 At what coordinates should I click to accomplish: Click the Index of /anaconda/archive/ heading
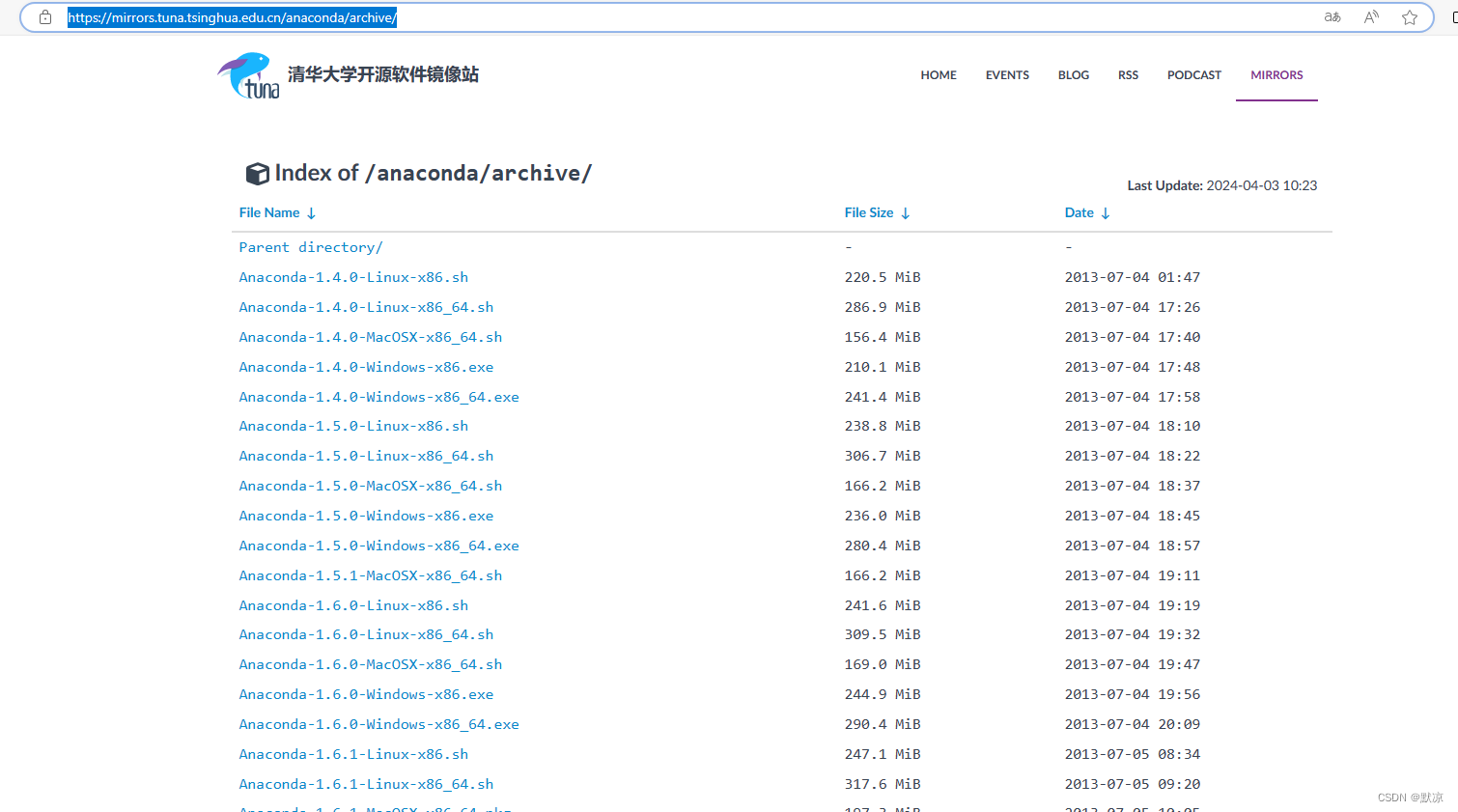point(434,174)
